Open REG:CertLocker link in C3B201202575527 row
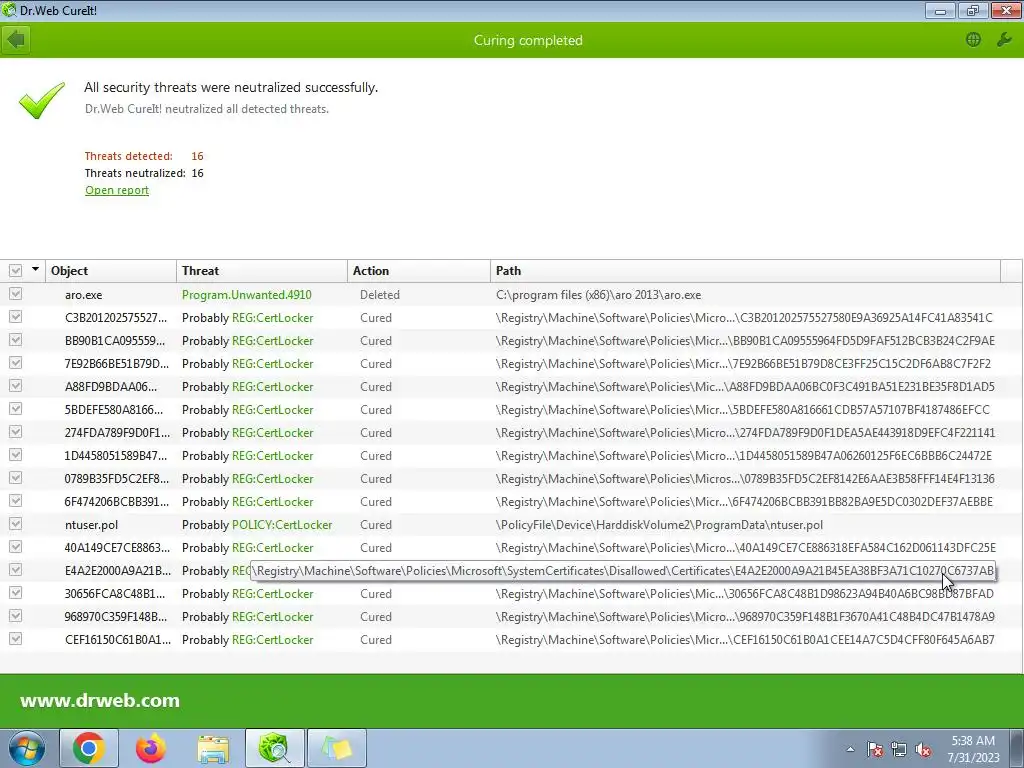1024x768 pixels. pos(272,317)
